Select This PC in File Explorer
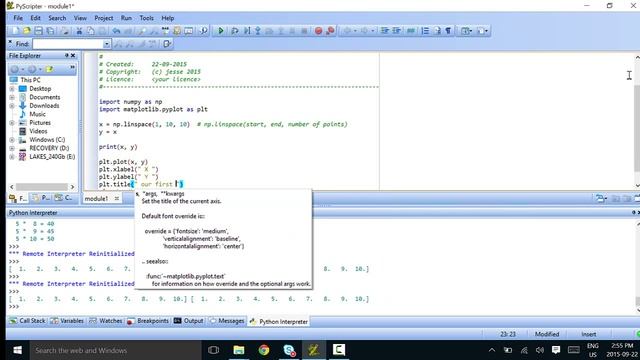The width and height of the screenshot is (640, 360). click(30, 80)
